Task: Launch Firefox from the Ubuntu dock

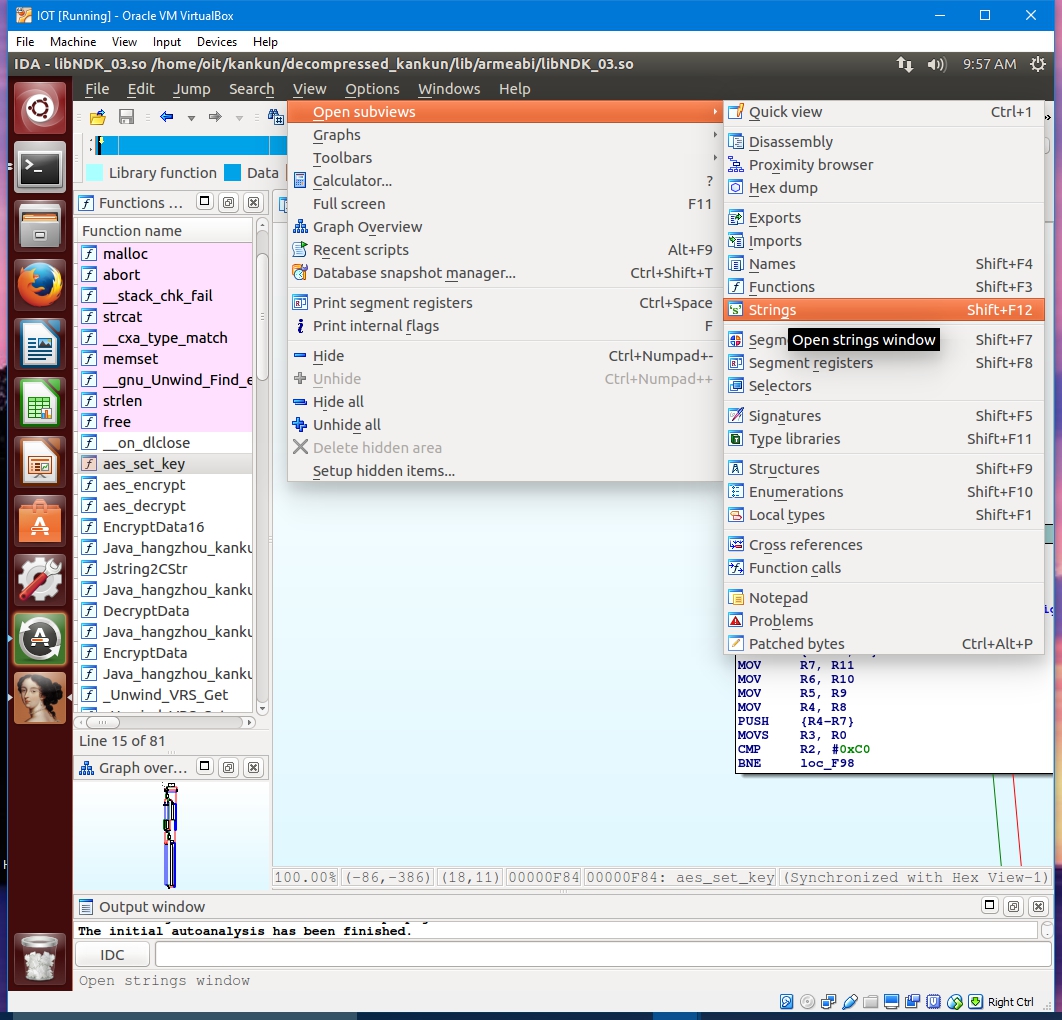Action: [39, 284]
